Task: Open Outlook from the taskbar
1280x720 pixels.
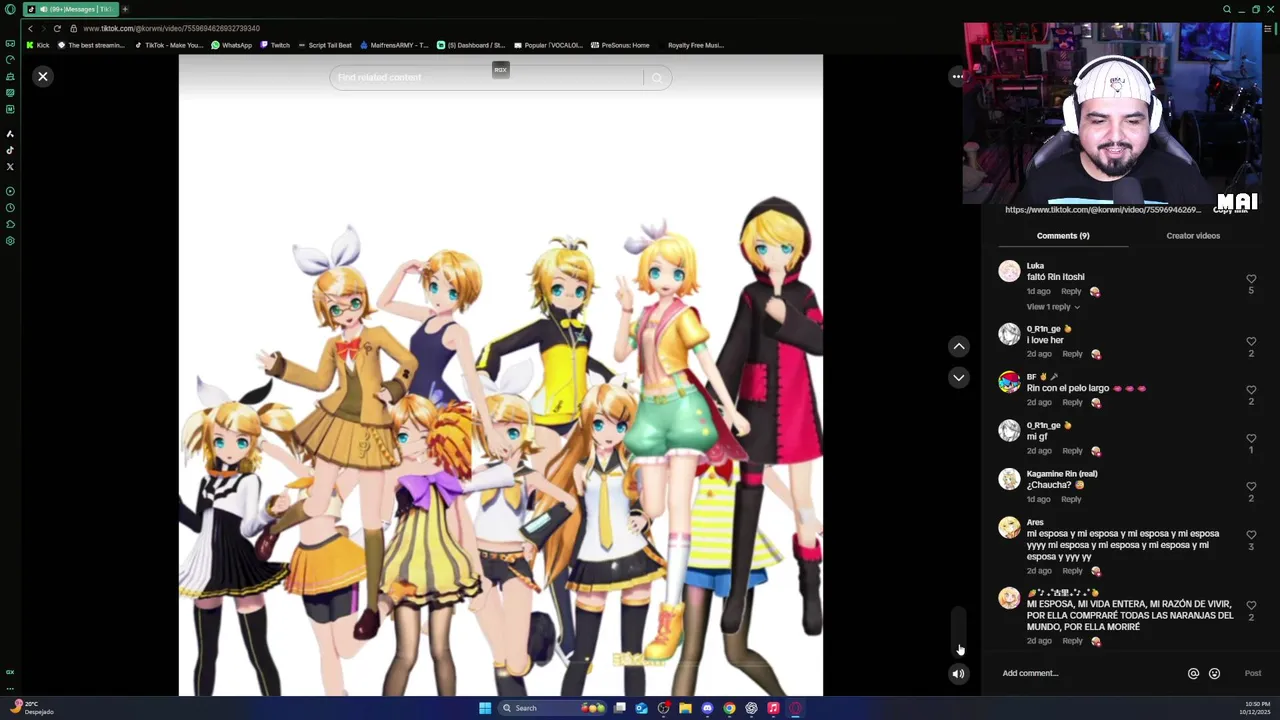Action: pos(641,708)
